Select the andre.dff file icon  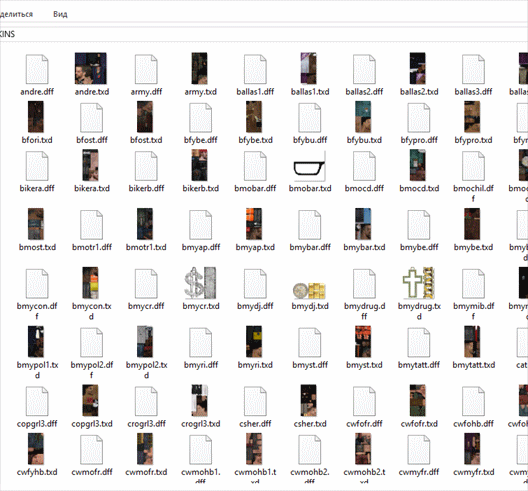pos(37,69)
